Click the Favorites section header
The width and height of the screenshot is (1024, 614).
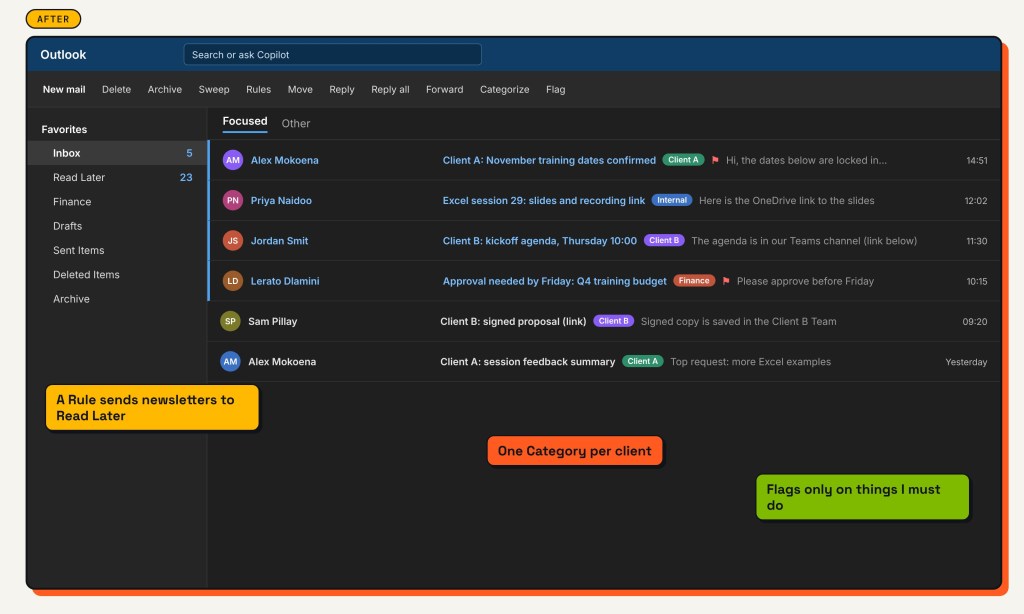64,129
